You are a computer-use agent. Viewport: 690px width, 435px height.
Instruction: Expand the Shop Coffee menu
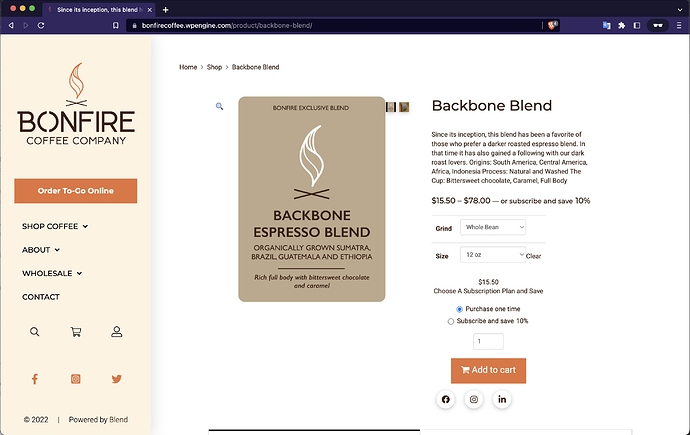[x=55, y=226]
